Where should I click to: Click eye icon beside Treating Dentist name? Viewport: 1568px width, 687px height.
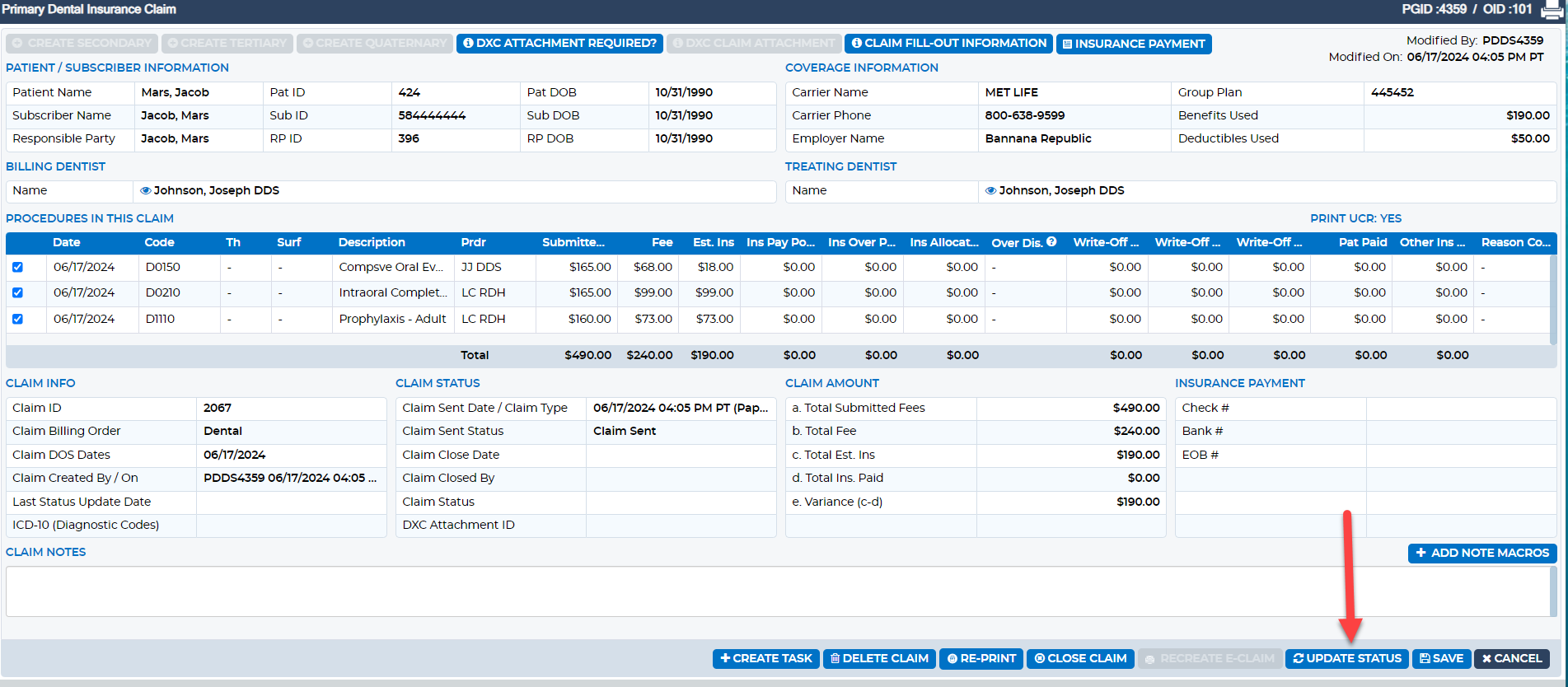(x=991, y=190)
